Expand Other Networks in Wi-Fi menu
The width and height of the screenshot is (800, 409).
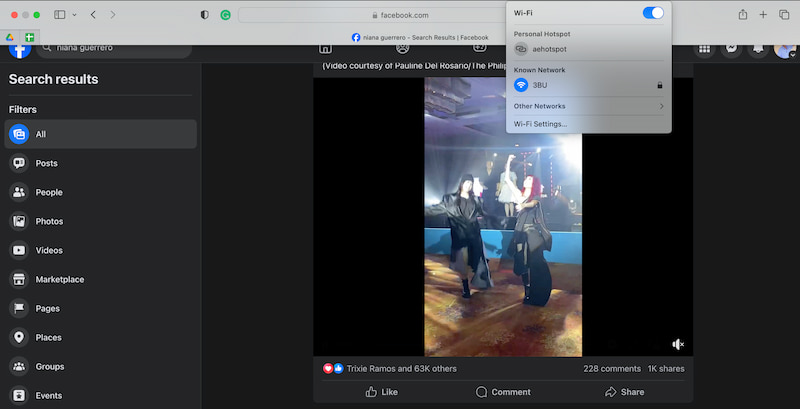(588, 106)
